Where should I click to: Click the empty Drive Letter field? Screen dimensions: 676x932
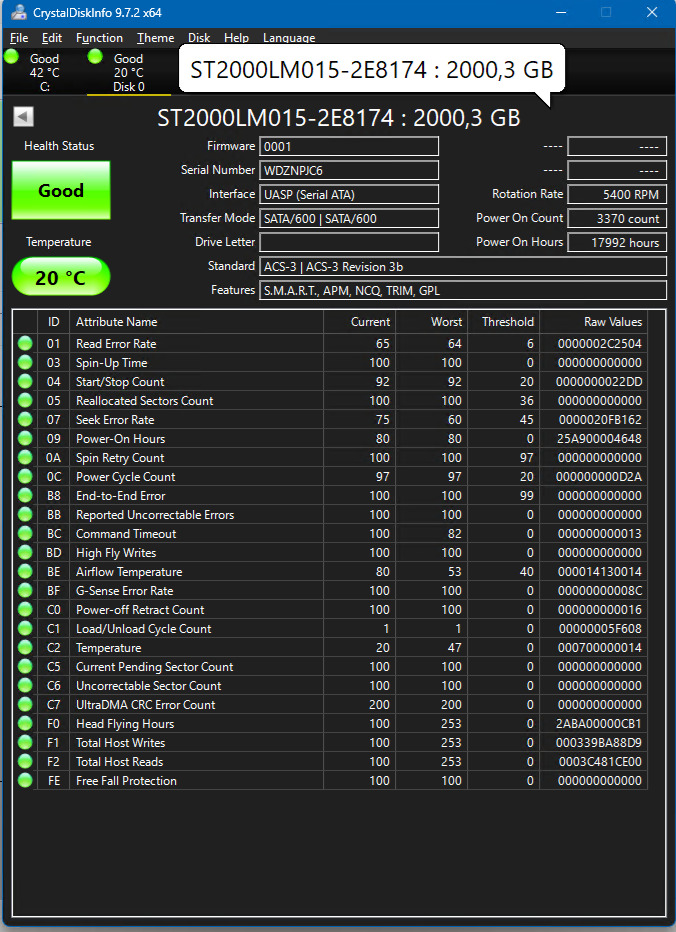[x=349, y=242]
